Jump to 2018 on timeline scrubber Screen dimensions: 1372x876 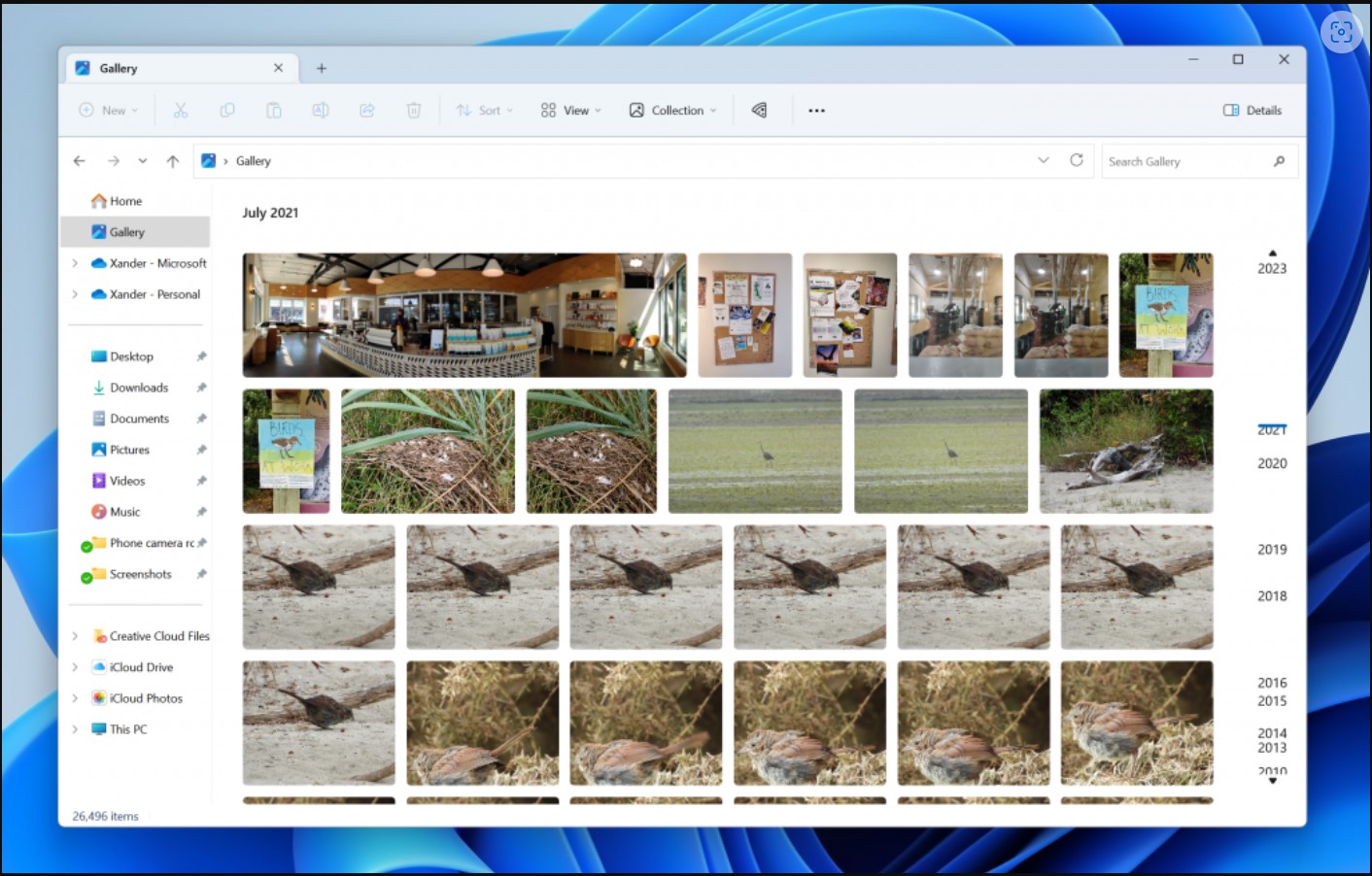(1272, 596)
